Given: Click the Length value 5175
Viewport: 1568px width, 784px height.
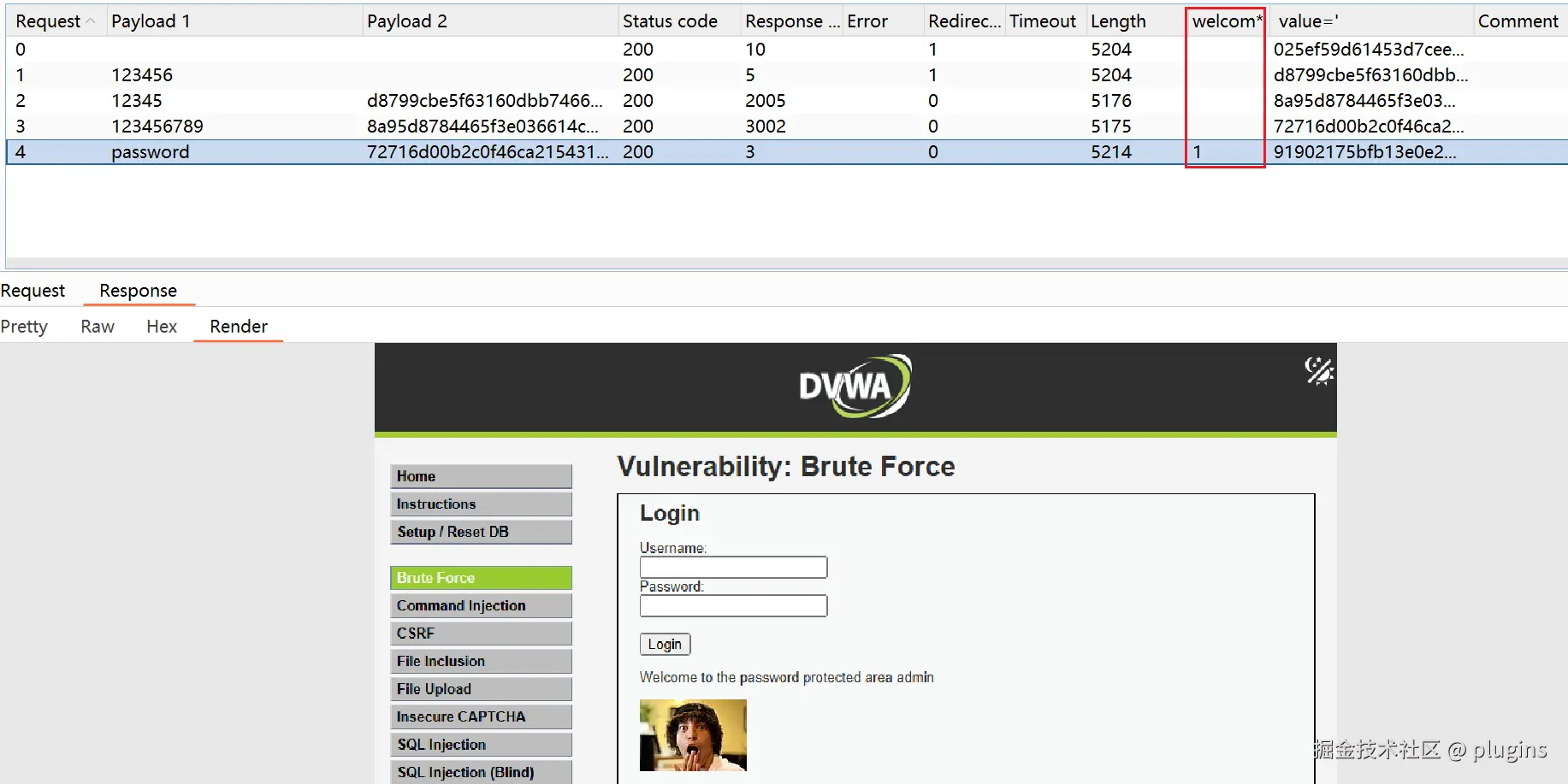Looking at the screenshot, I should [x=1111, y=127].
